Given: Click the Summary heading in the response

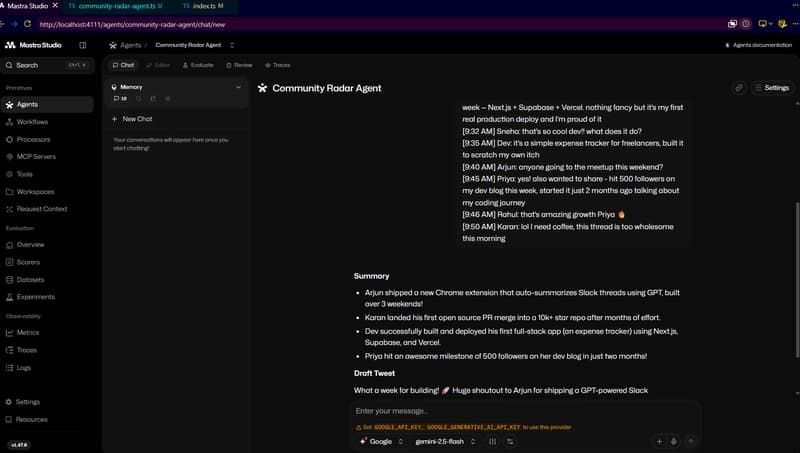Looking at the screenshot, I should 371,276.
